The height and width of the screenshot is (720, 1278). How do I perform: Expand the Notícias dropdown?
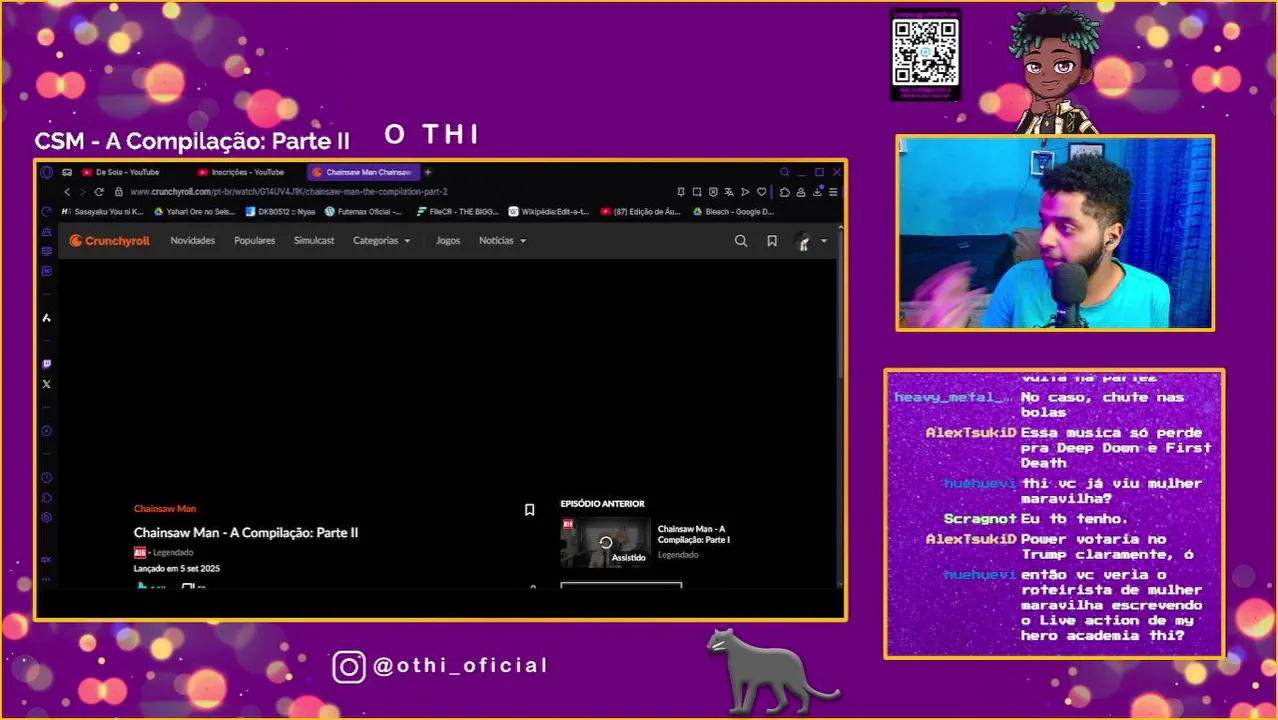tap(502, 241)
